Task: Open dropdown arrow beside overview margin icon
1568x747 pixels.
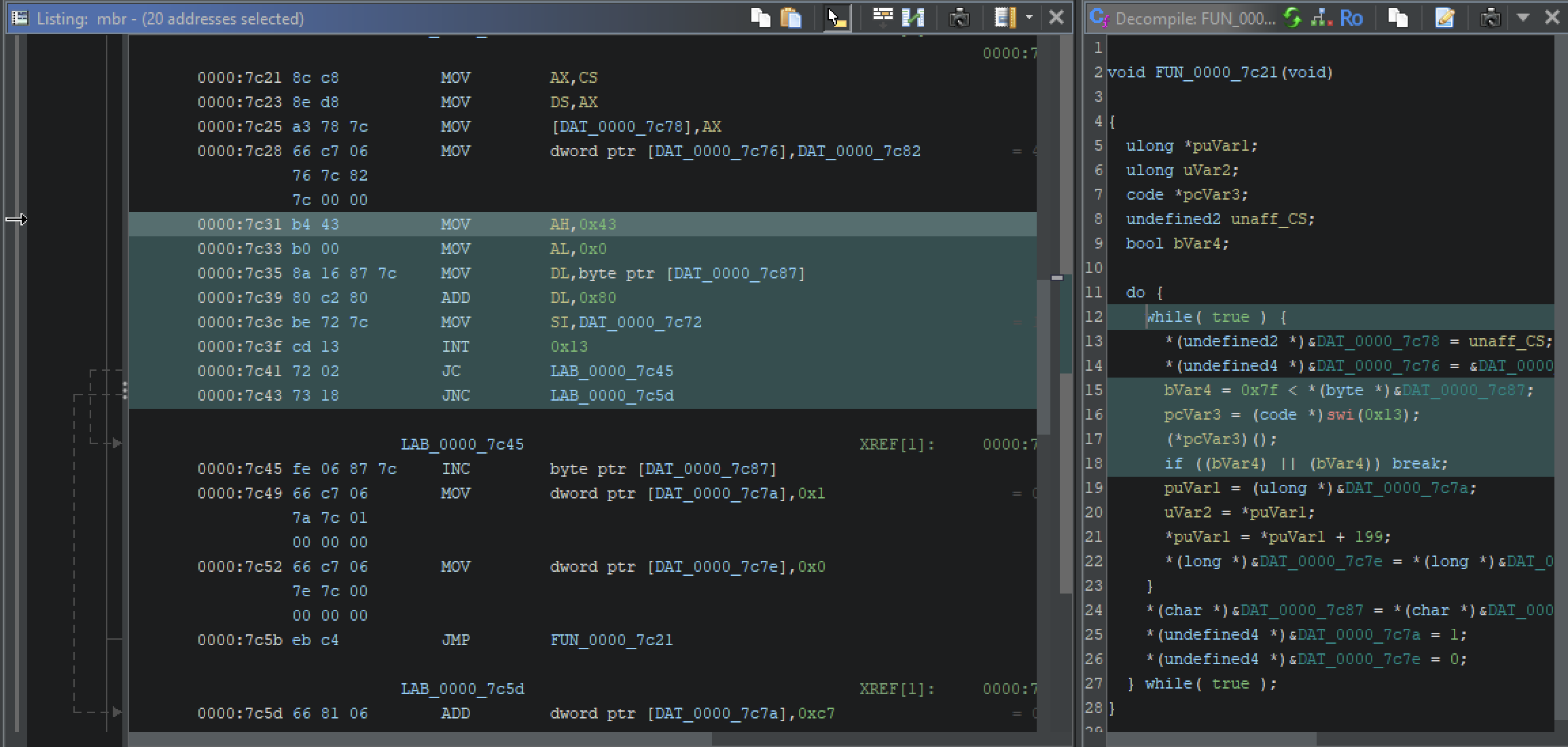Action: (1029, 18)
